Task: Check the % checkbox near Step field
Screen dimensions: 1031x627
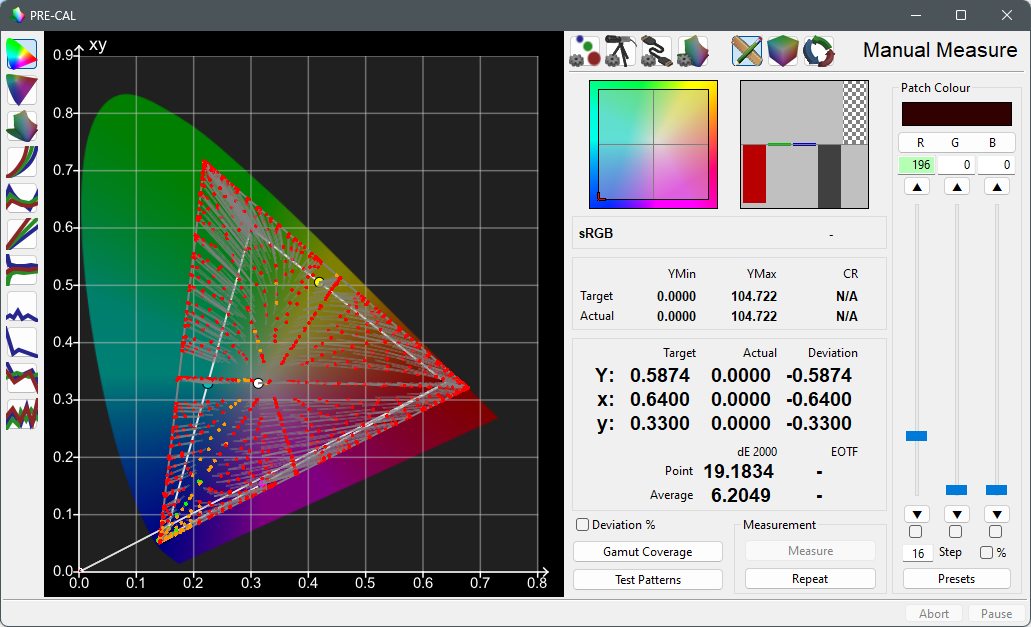Action: [986, 552]
